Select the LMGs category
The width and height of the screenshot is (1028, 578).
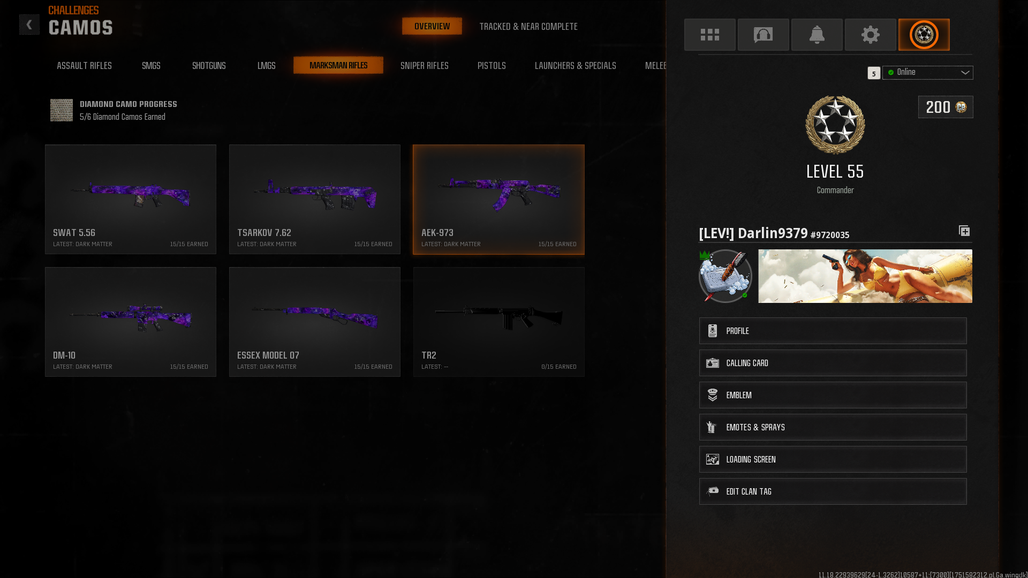pos(266,66)
